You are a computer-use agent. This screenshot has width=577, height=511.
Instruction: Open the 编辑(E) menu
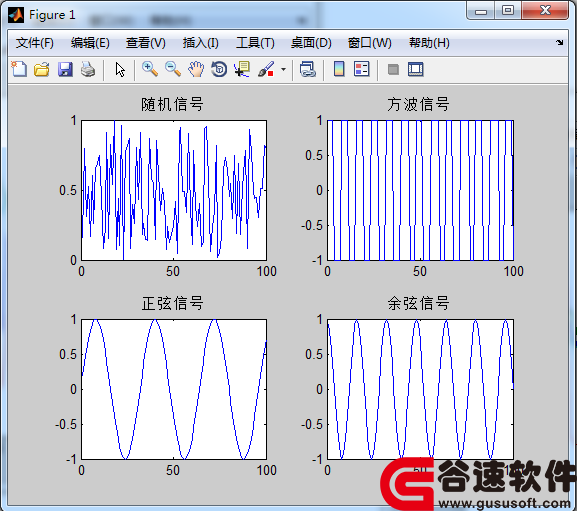90,43
